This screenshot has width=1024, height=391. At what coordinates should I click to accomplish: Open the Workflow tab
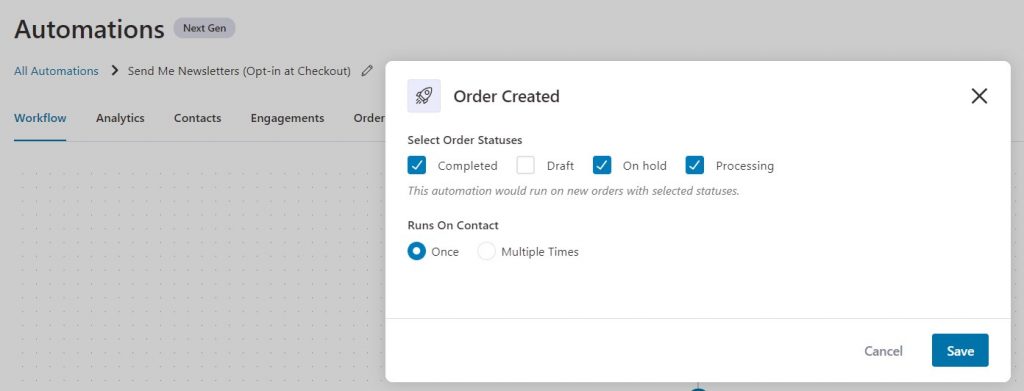click(x=40, y=118)
